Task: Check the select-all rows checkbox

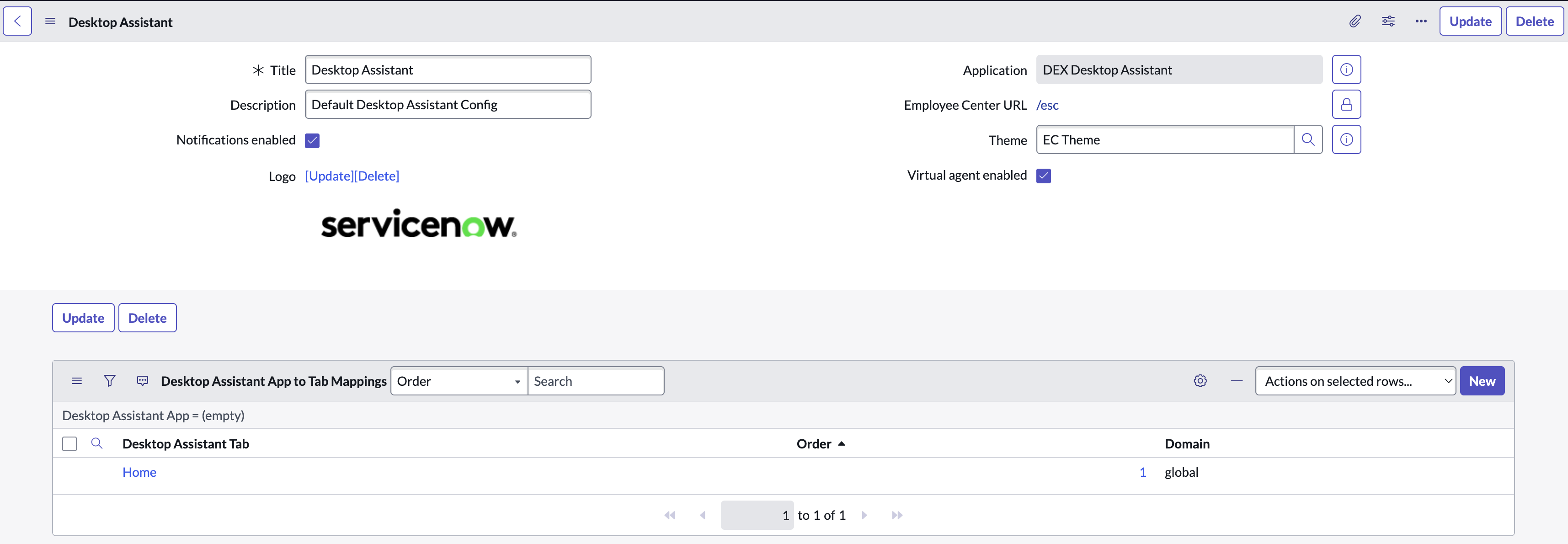Action: click(x=69, y=443)
